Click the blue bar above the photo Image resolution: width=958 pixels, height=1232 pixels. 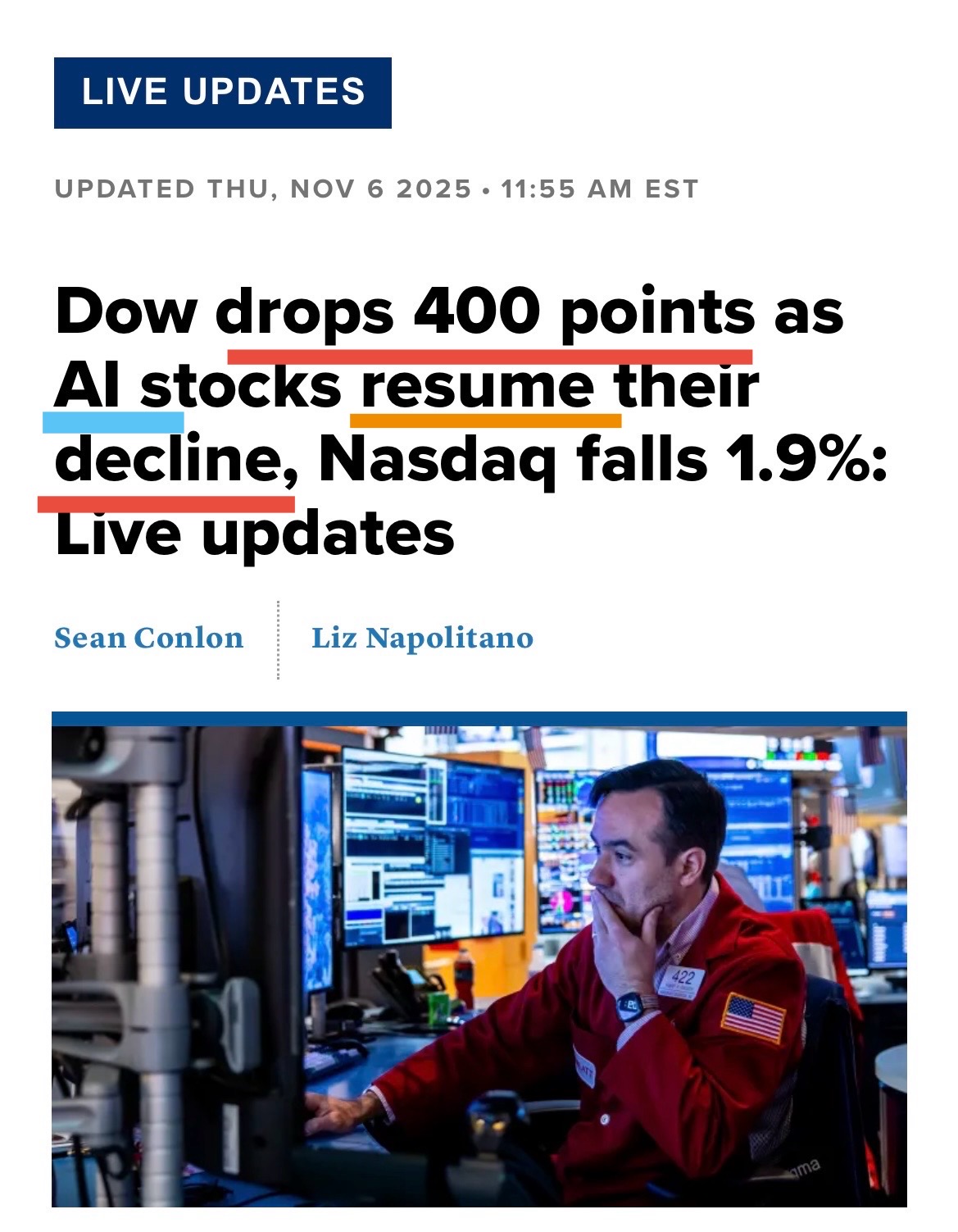[x=479, y=719]
